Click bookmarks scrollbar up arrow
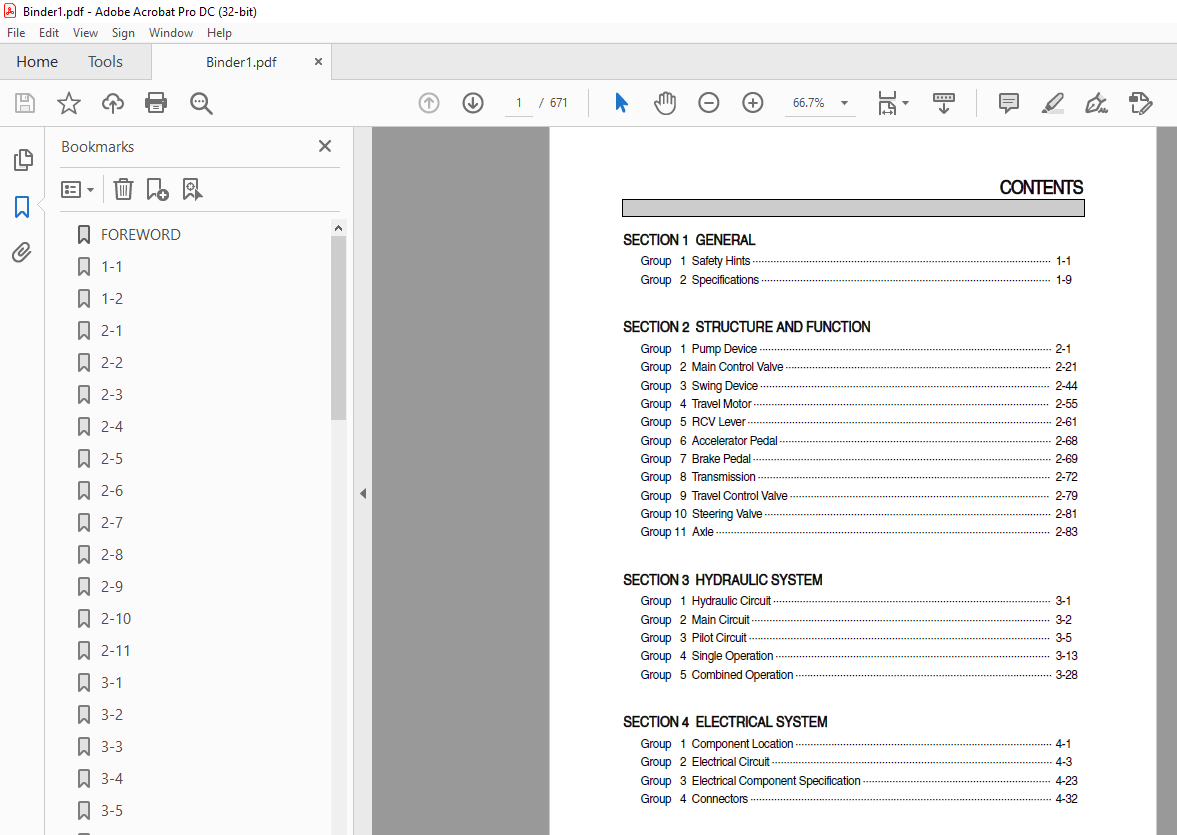Viewport: 1177px width, 835px height. pos(338,228)
